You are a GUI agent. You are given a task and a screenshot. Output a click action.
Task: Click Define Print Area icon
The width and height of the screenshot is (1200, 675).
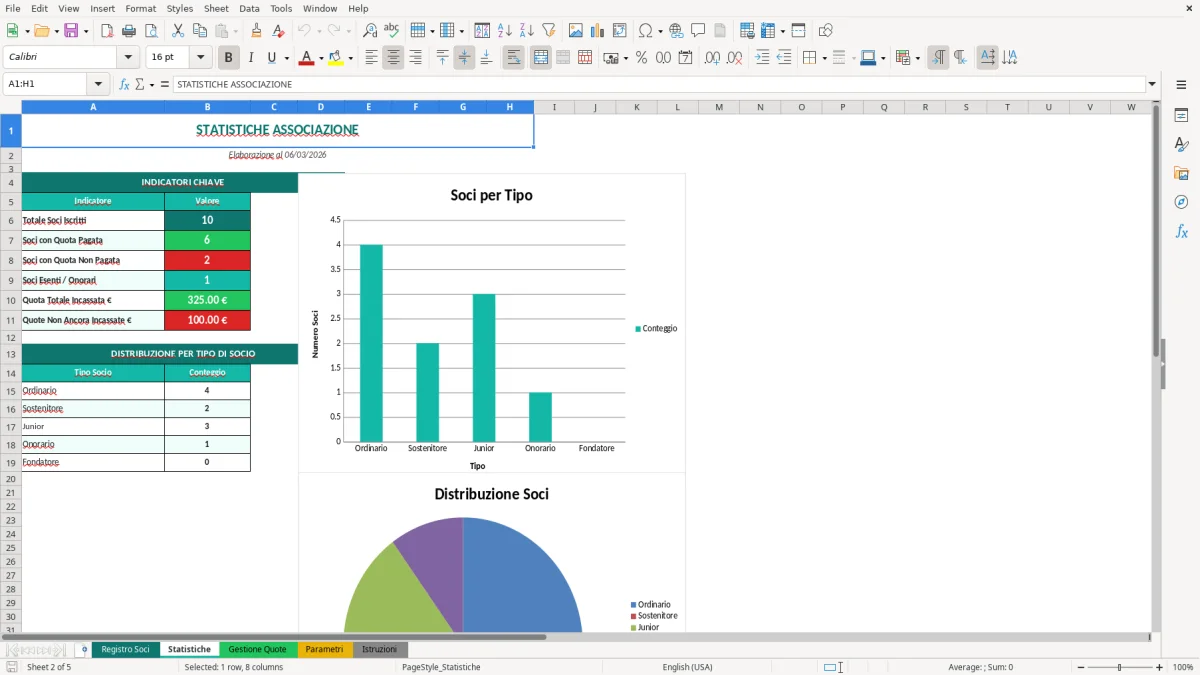tap(747, 31)
